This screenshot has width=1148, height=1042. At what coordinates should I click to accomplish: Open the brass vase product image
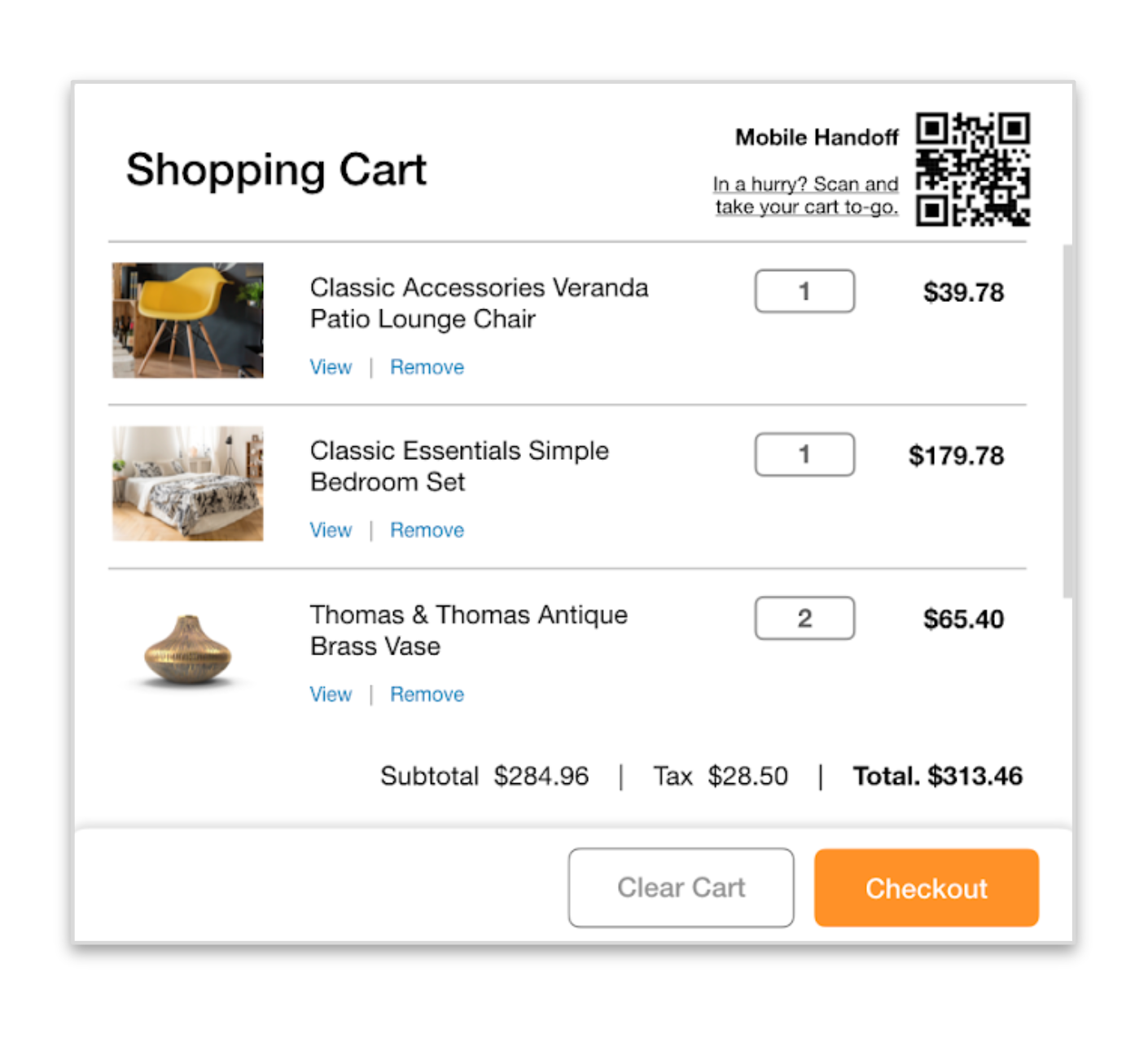pyautogui.click(x=188, y=649)
